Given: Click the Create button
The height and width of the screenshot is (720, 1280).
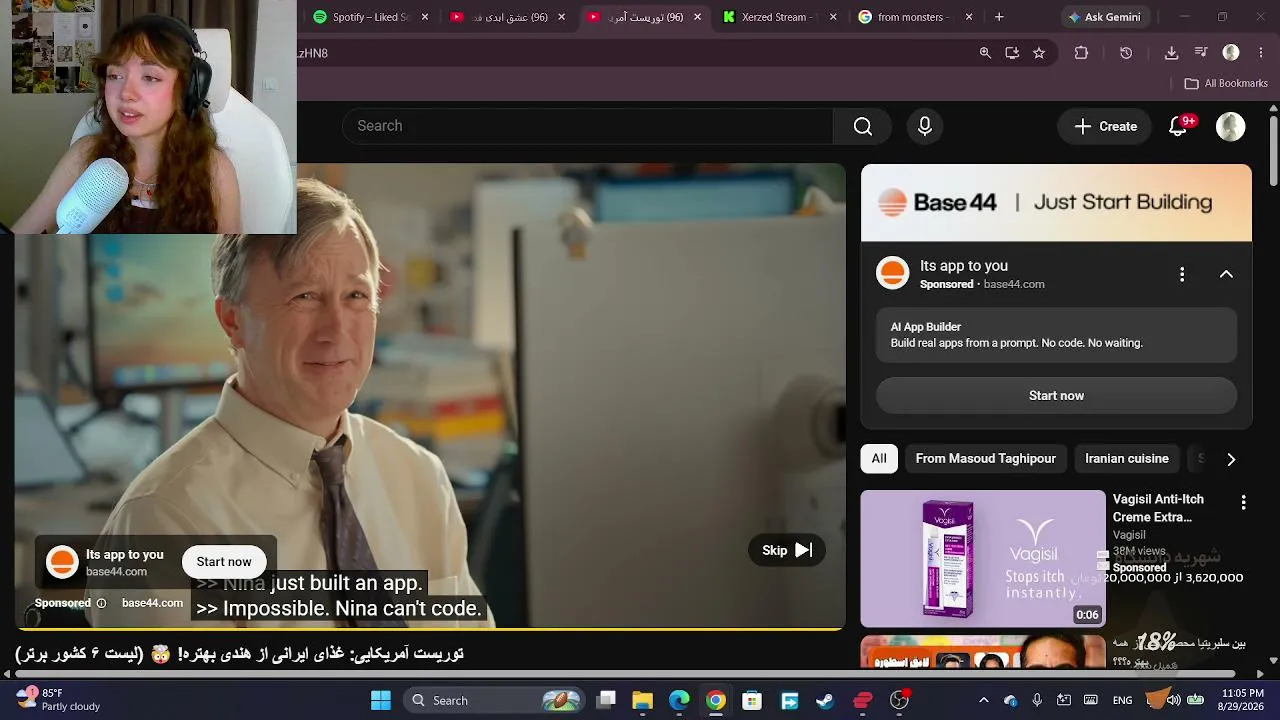Looking at the screenshot, I should coord(1105,126).
